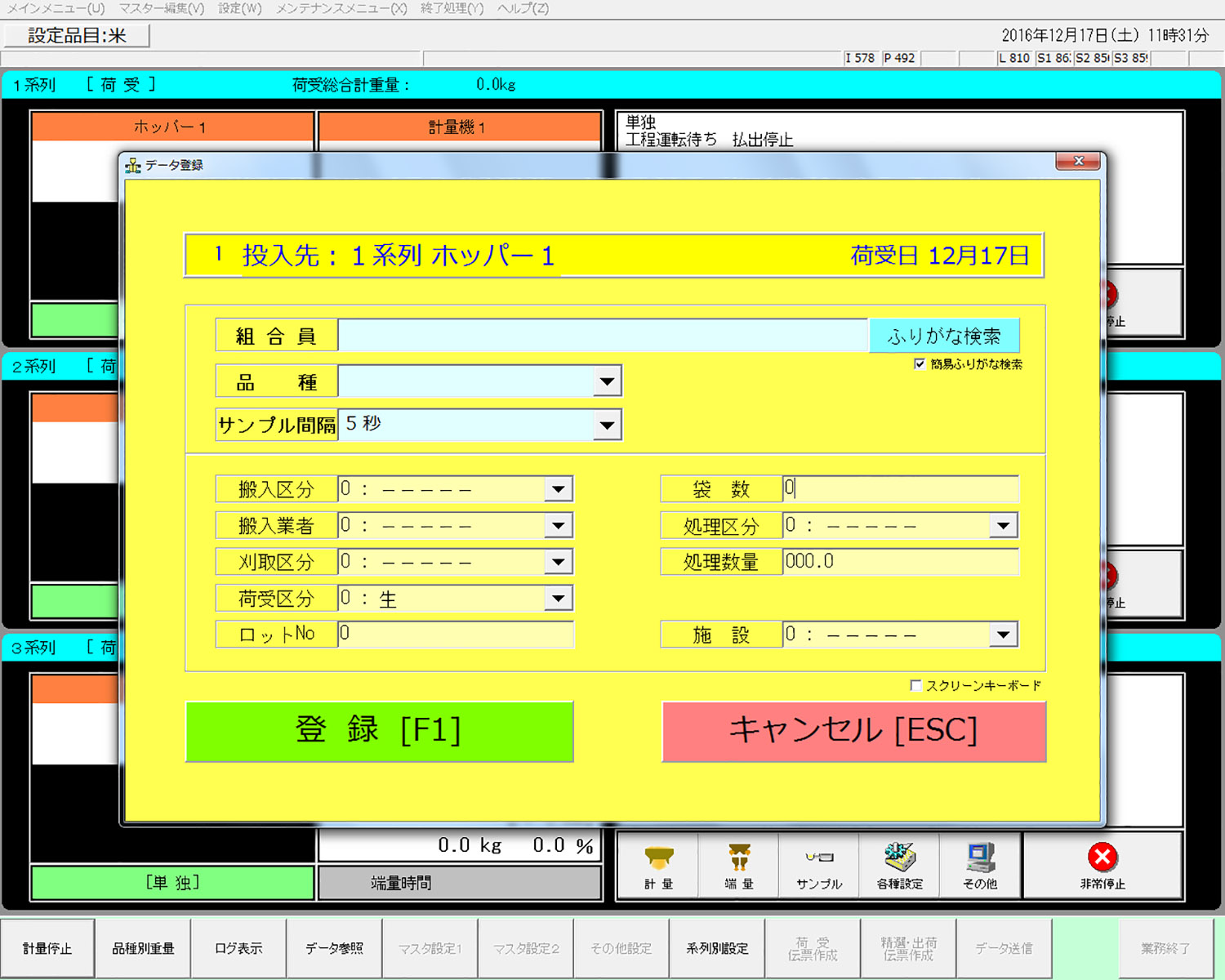Click the 処理数量 input field

click(x=901, y=562)
